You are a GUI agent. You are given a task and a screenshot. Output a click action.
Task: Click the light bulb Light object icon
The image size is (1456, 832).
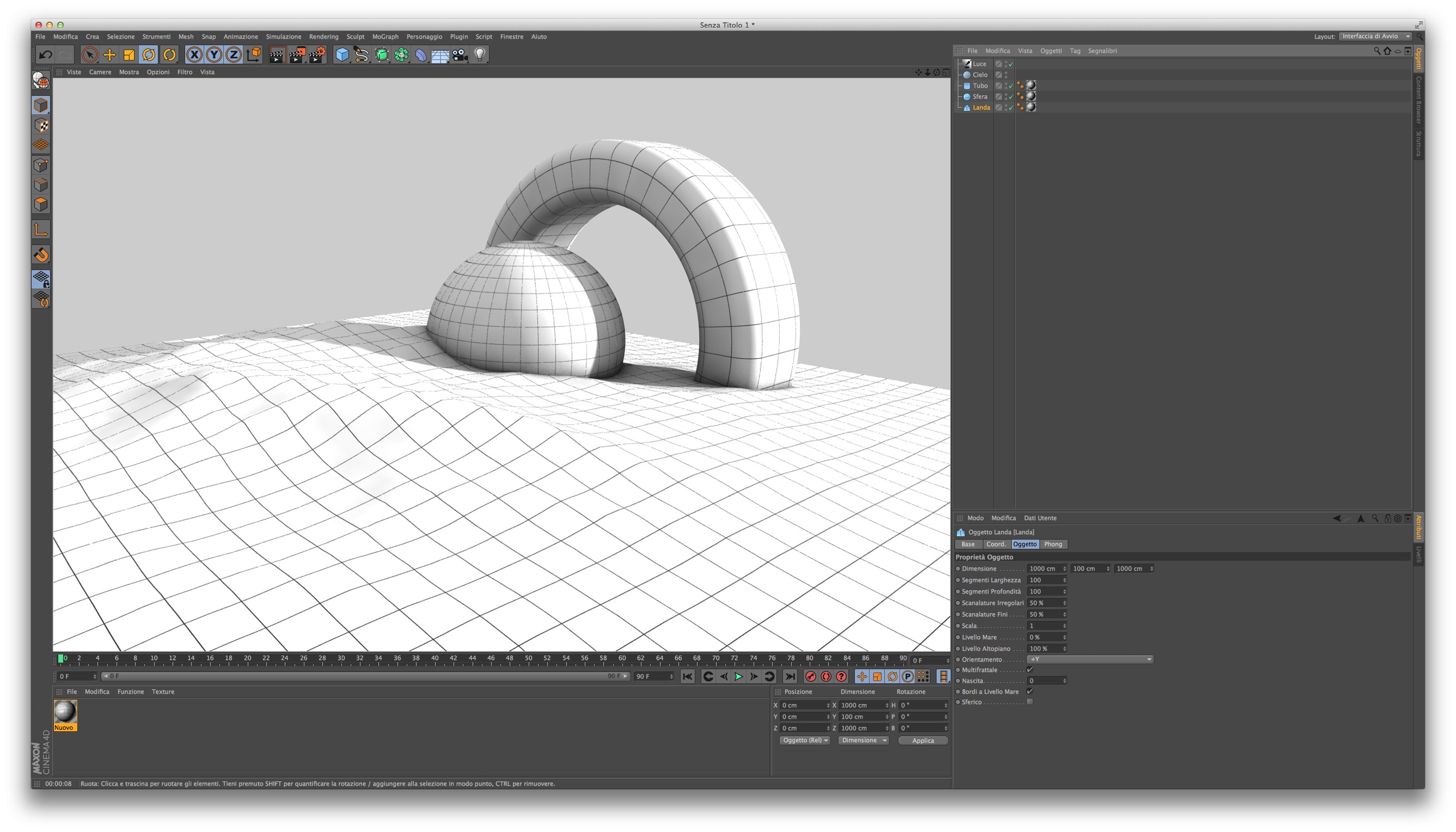(480, 55)
